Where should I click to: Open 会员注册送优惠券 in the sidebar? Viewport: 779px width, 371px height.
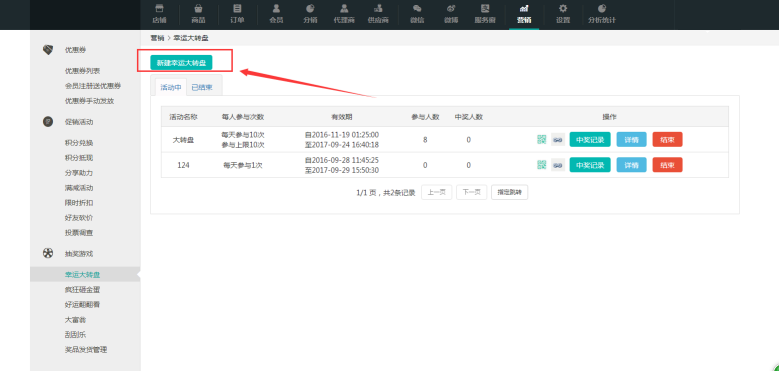pos(92,86)
